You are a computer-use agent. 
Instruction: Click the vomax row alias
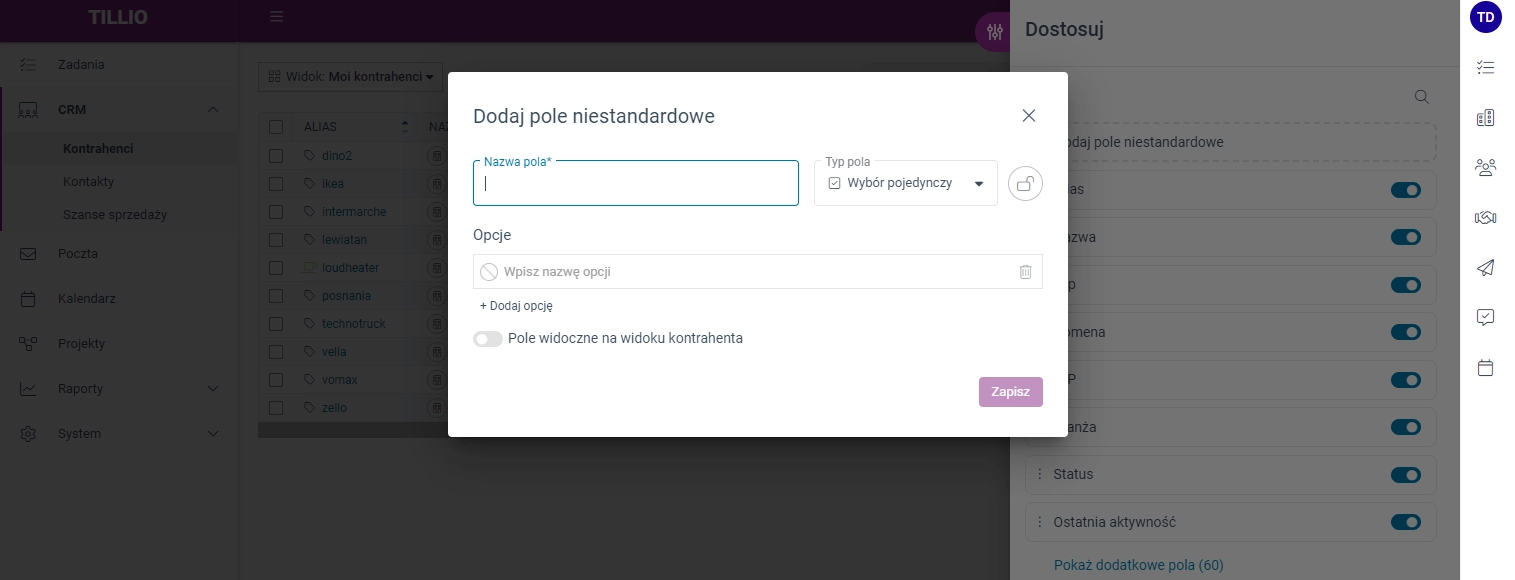[x=340, y=380]
